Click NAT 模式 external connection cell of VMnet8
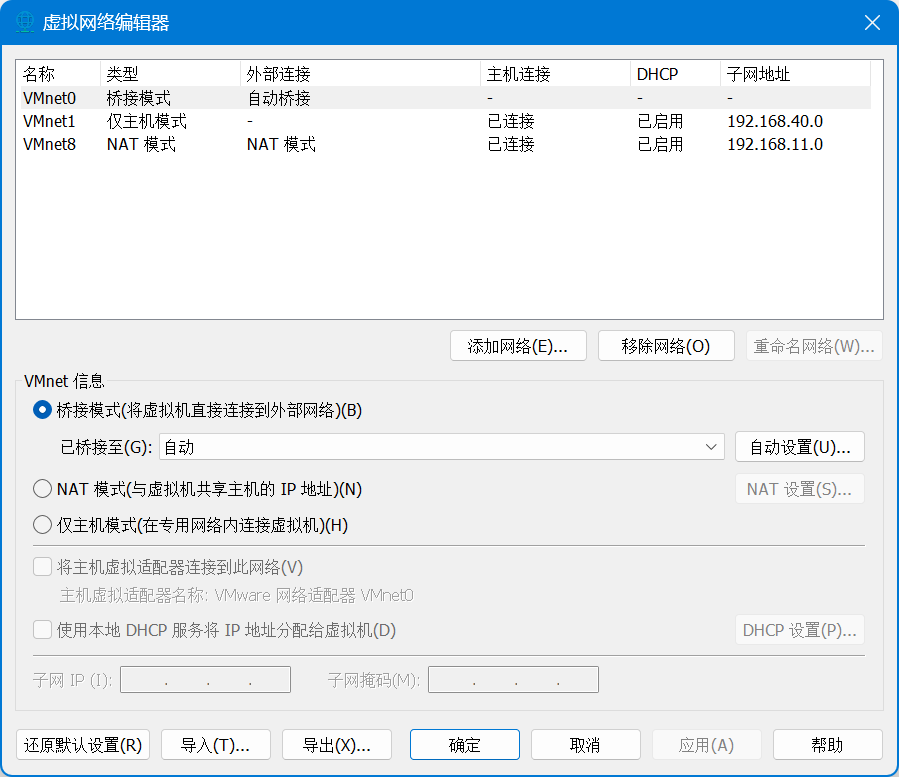 [x=281, y=144]
